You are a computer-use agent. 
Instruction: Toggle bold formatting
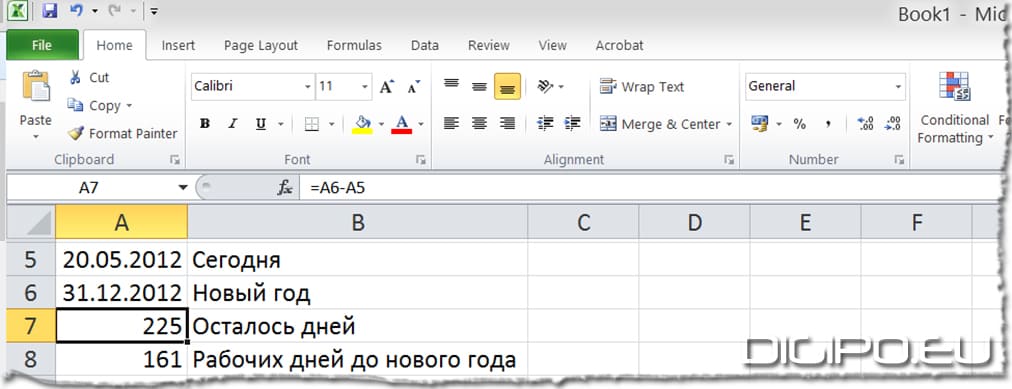pyautogui.click(x=205, y=125)
